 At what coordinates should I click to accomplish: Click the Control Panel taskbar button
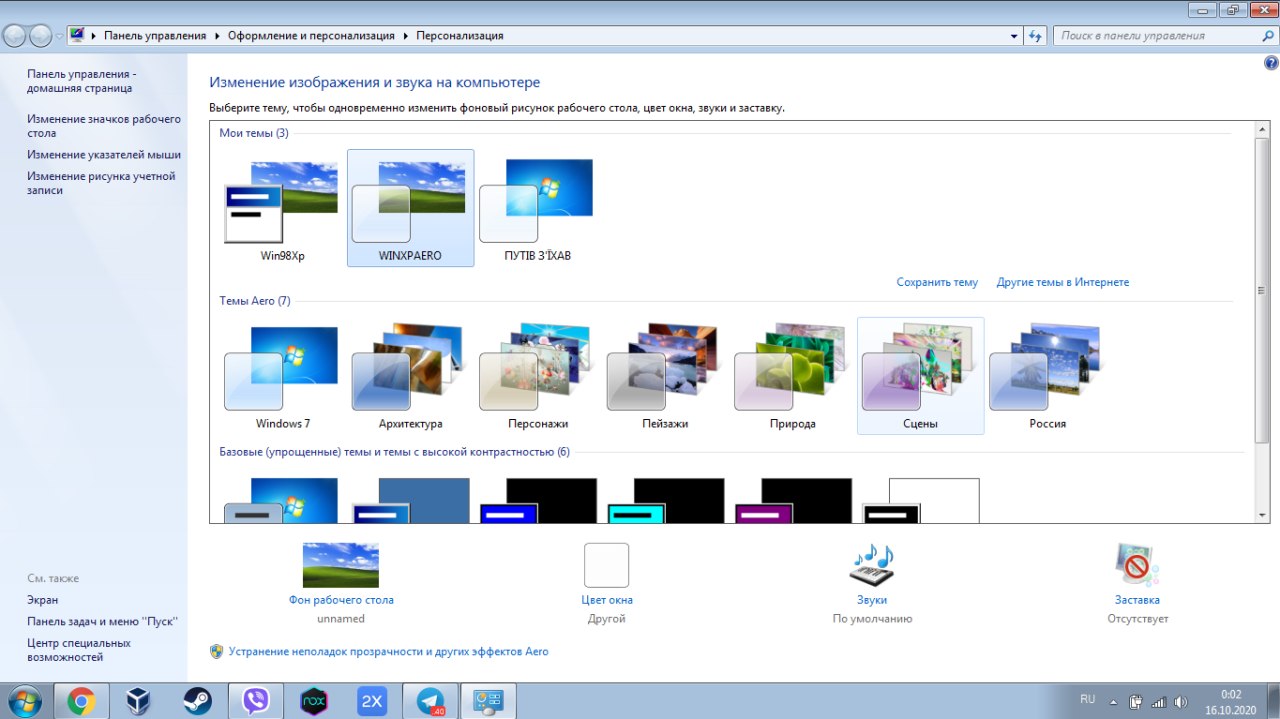point(488,701)
